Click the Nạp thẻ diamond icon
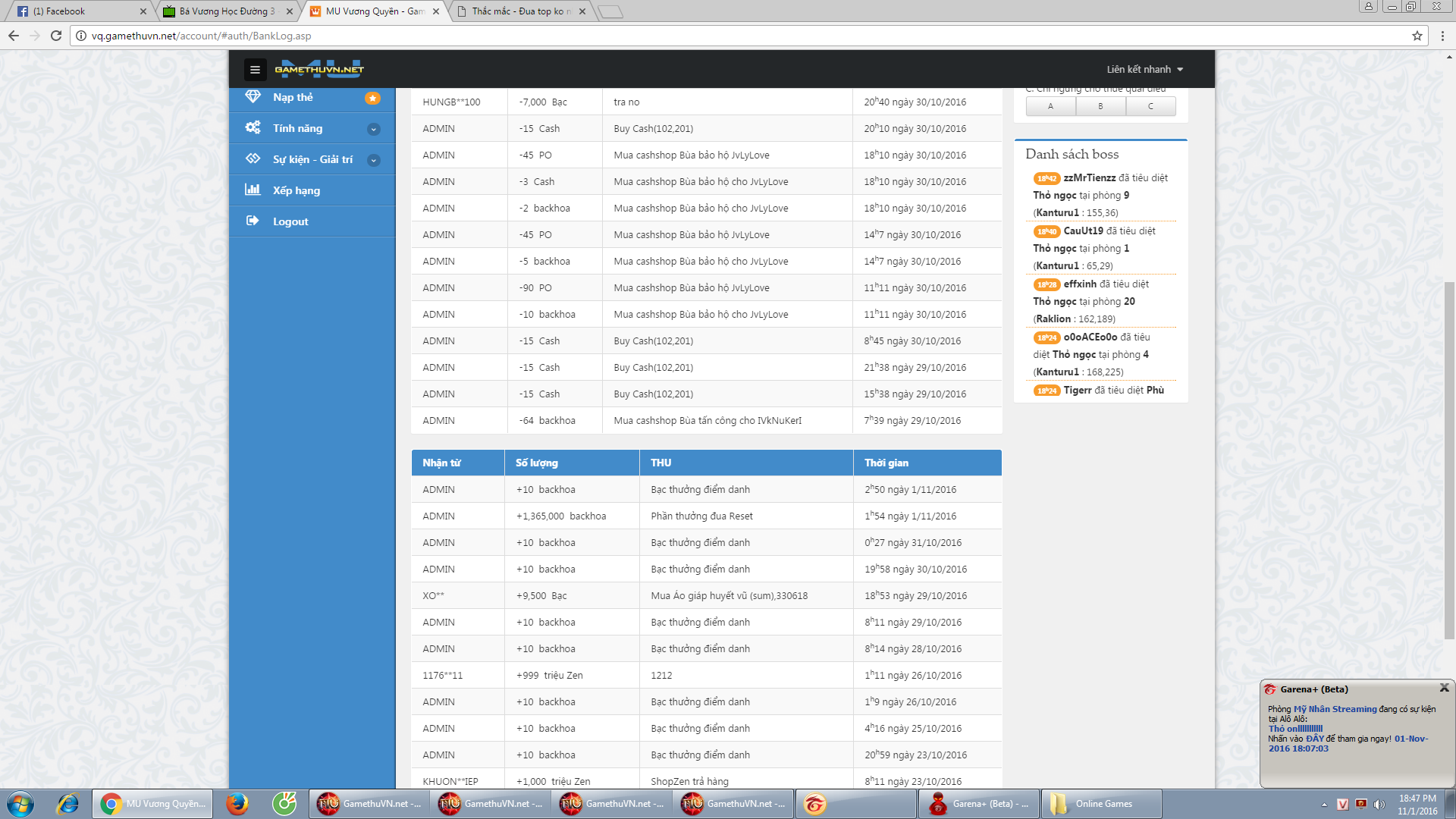Image resolution: width=1456 pixels, height=819 pixels. [x=253, y=97]
